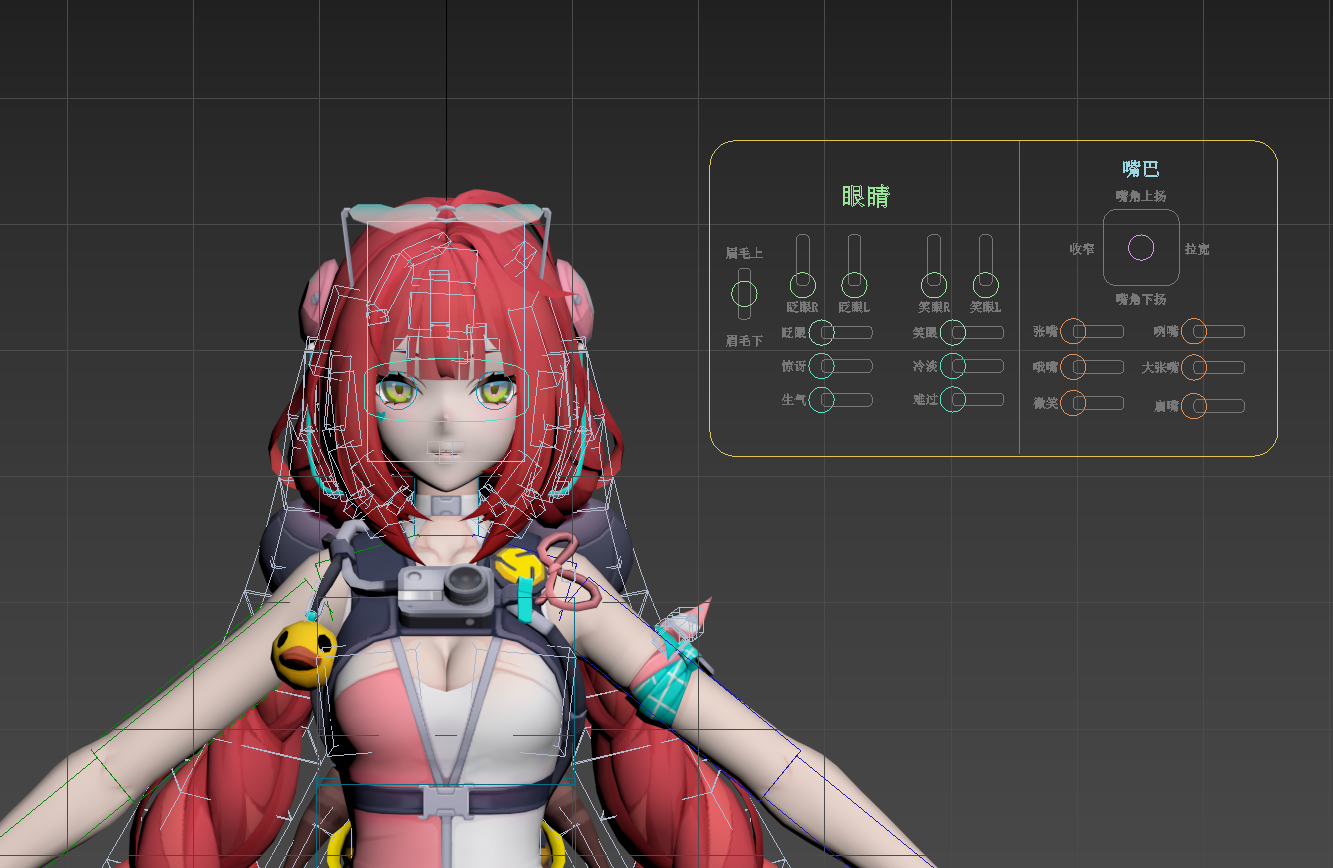Pick the 冷淡 (cold) expression slider handle
The height and width of the screenshot is (868, 1333).
[x=953, y=366]
